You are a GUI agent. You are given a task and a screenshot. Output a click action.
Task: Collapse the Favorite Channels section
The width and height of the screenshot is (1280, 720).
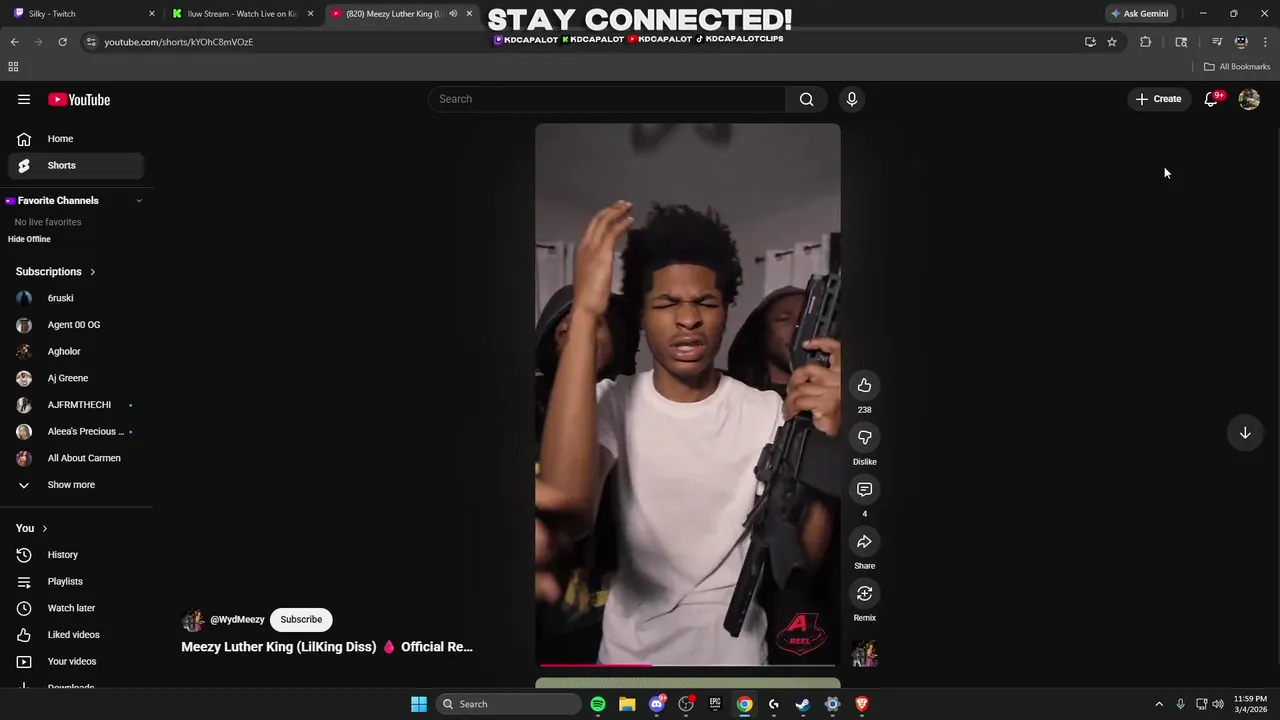[x=139, y=201]
